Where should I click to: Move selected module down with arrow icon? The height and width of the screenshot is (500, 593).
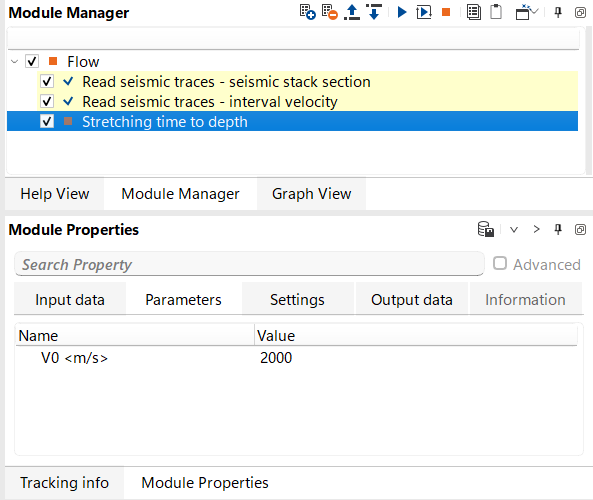tap(374, 12)
